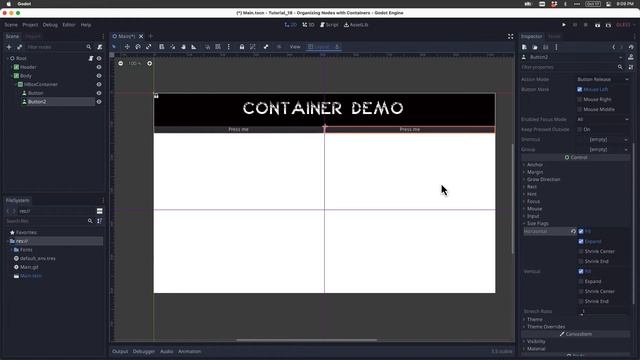Revert the Horizontal size flag value
This screenshot has height=360, width=640.
573,231
